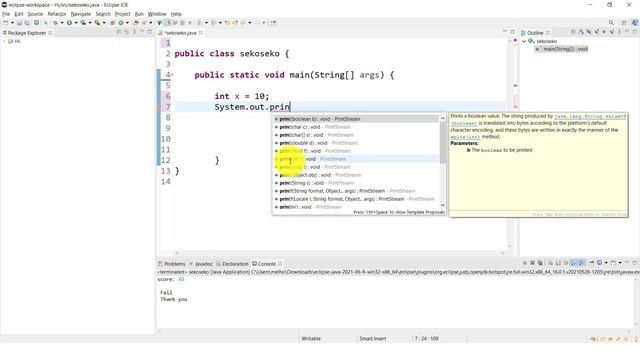
Task: Click the New toolbar icon
Action: (6, 23)
